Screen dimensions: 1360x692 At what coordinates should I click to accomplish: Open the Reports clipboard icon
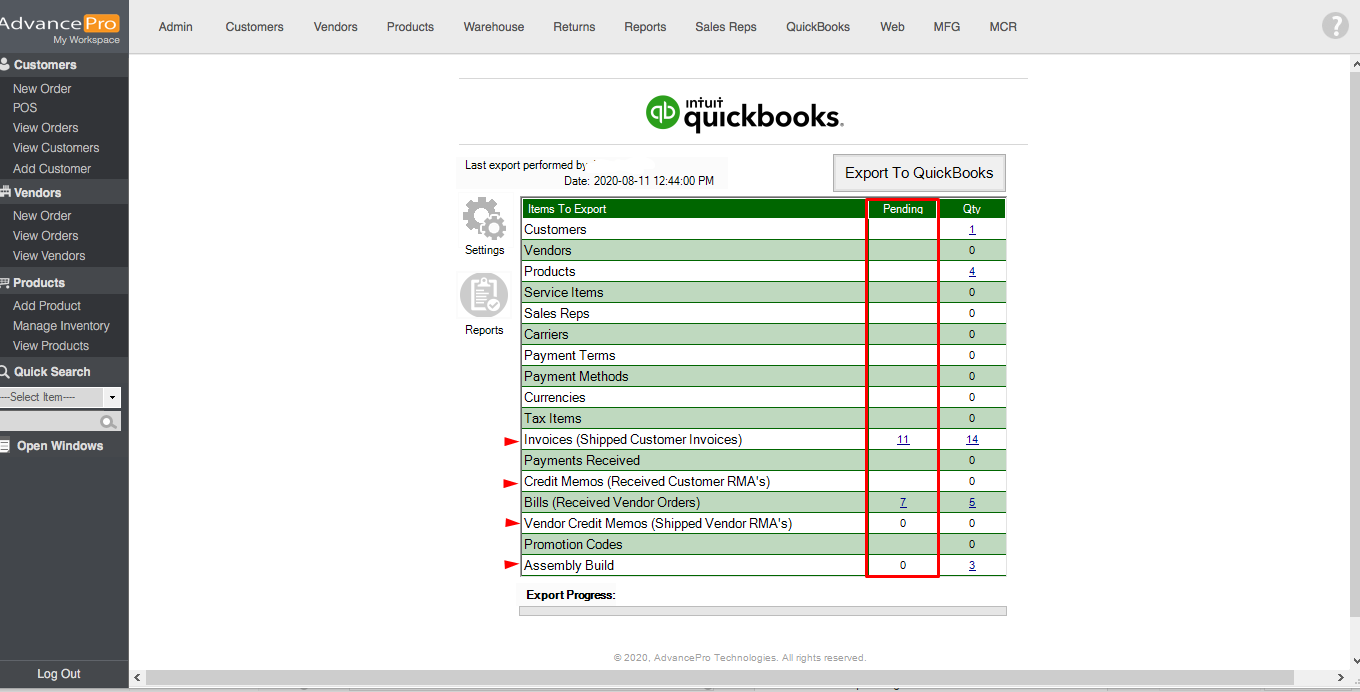coord(484,296)
